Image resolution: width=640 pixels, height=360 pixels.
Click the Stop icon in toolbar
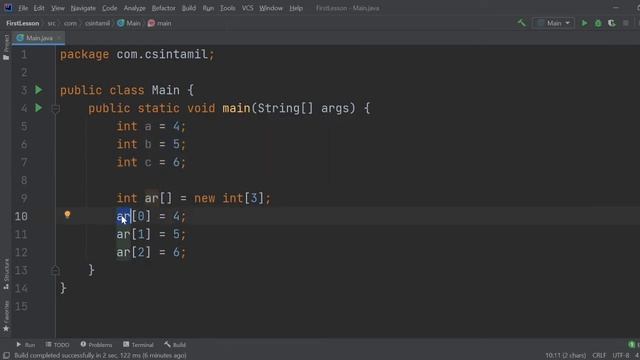click(x=625, y=23)
